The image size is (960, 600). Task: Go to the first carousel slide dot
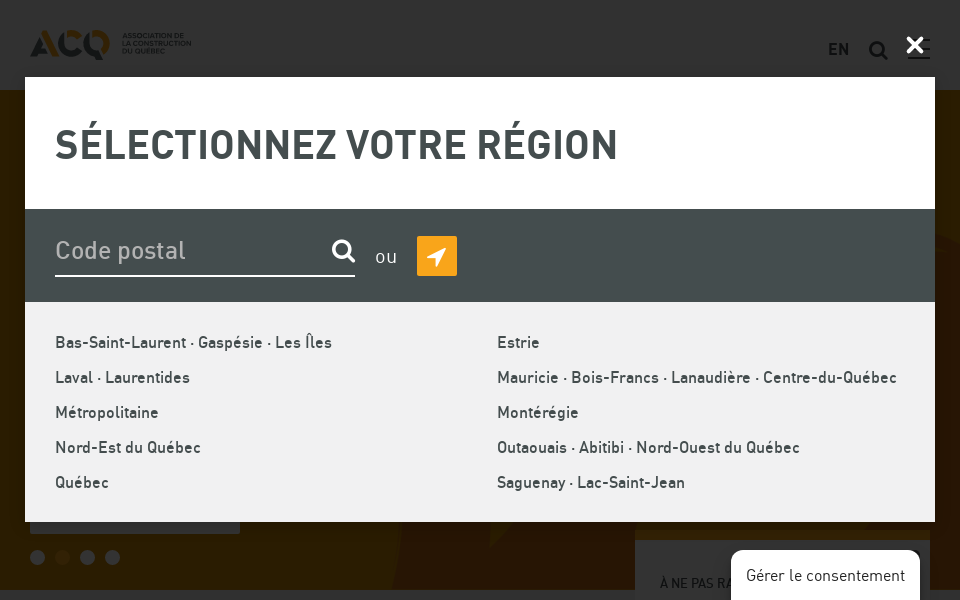(x=38, y=557)
